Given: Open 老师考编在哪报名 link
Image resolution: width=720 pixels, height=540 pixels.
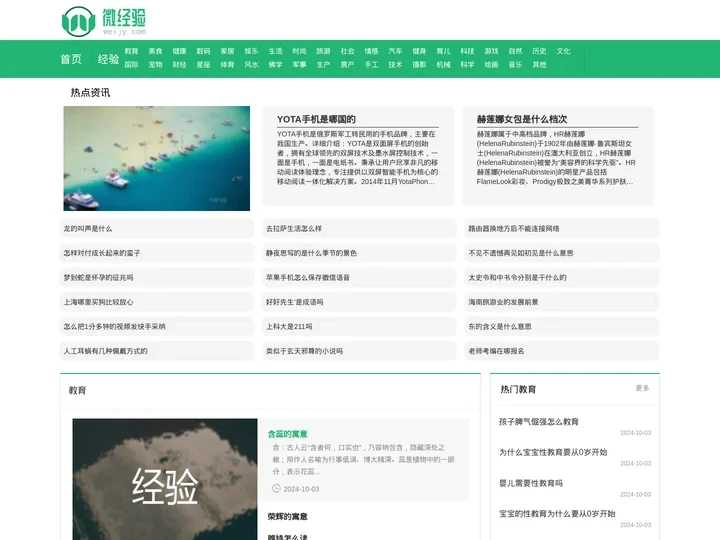Looking at the screenshot, I should click(496, 351).
